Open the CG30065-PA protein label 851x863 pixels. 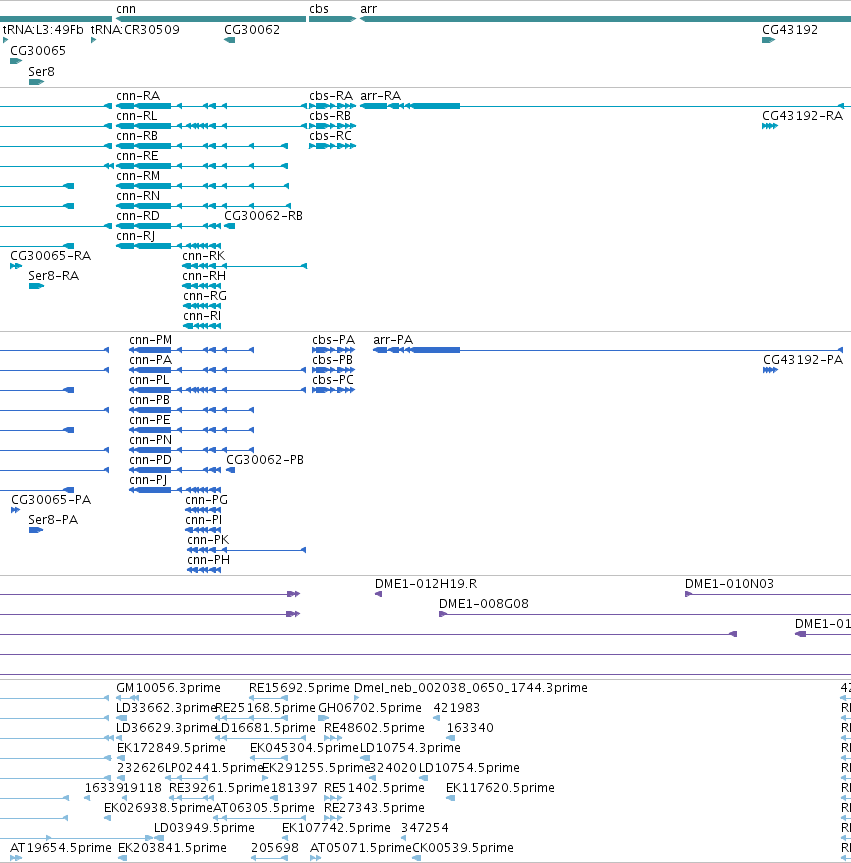(51, 500)
